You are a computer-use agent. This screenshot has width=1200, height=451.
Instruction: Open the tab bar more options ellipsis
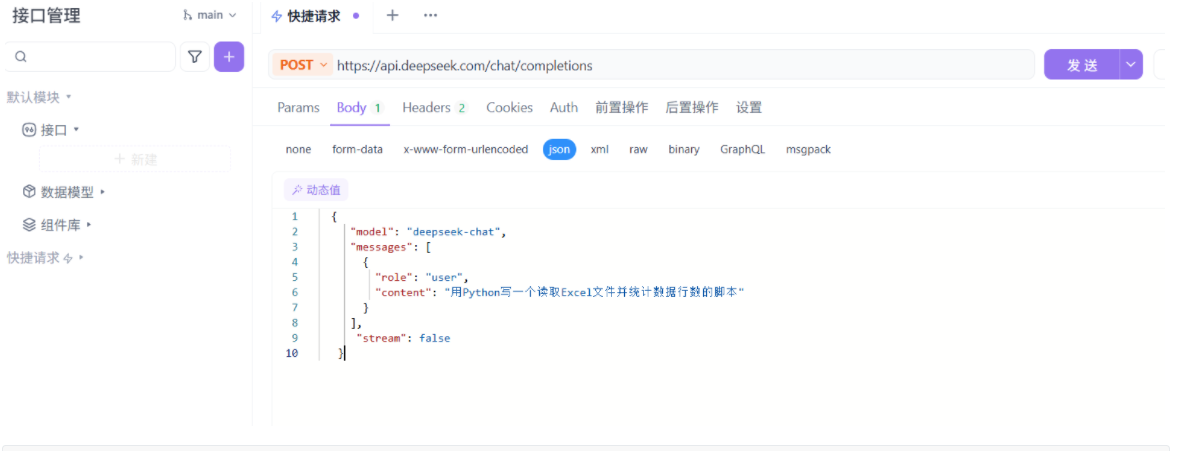430,15
